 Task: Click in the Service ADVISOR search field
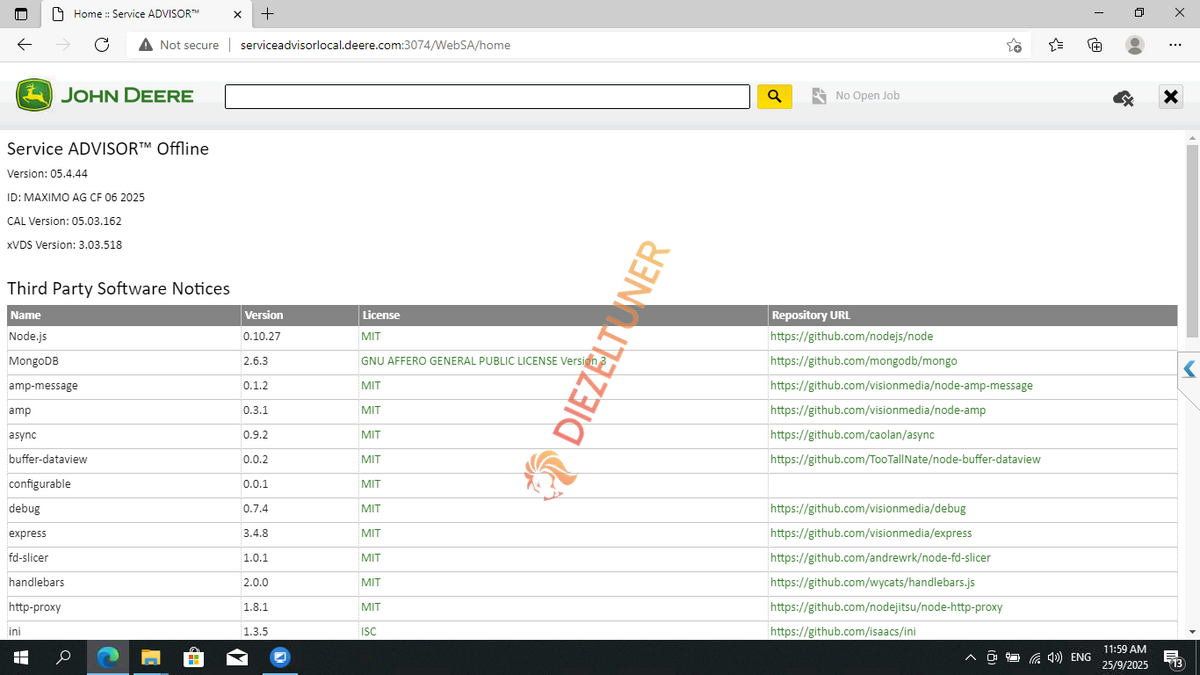(487, 96)
